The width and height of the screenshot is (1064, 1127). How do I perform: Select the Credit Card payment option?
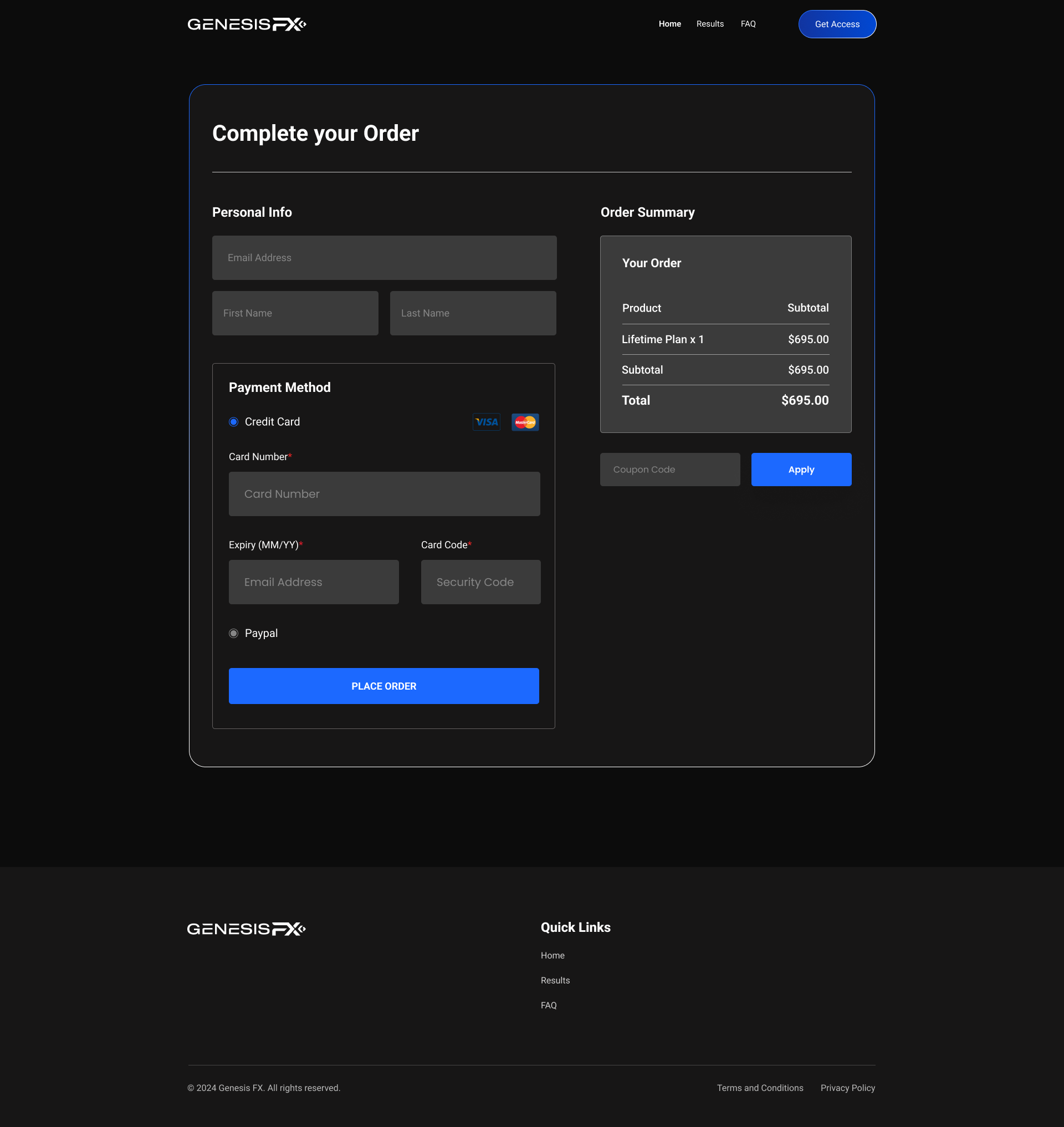233,422
